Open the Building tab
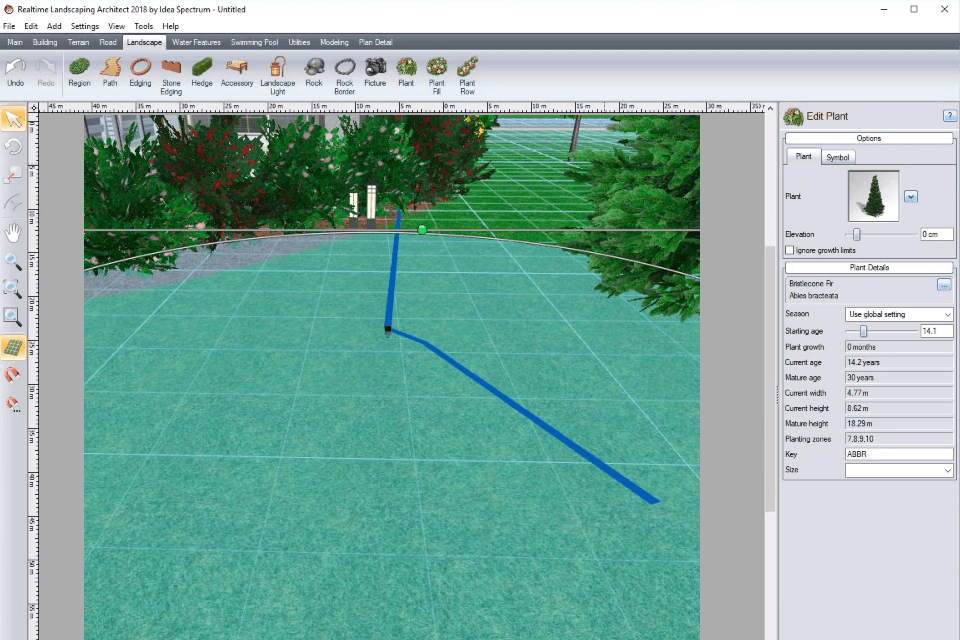 click(x=45, y=42)
